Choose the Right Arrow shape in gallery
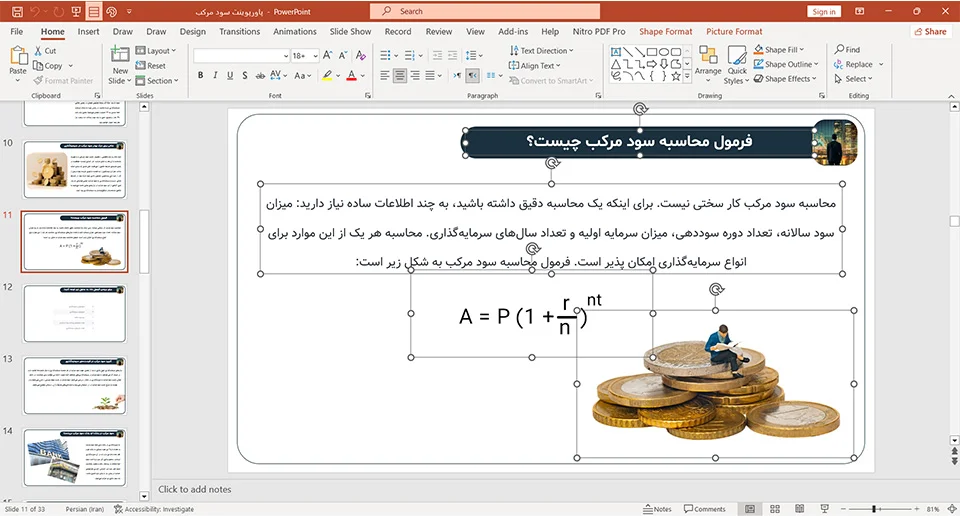This screenshot has width=960, height=516. (x=651, y=64)
